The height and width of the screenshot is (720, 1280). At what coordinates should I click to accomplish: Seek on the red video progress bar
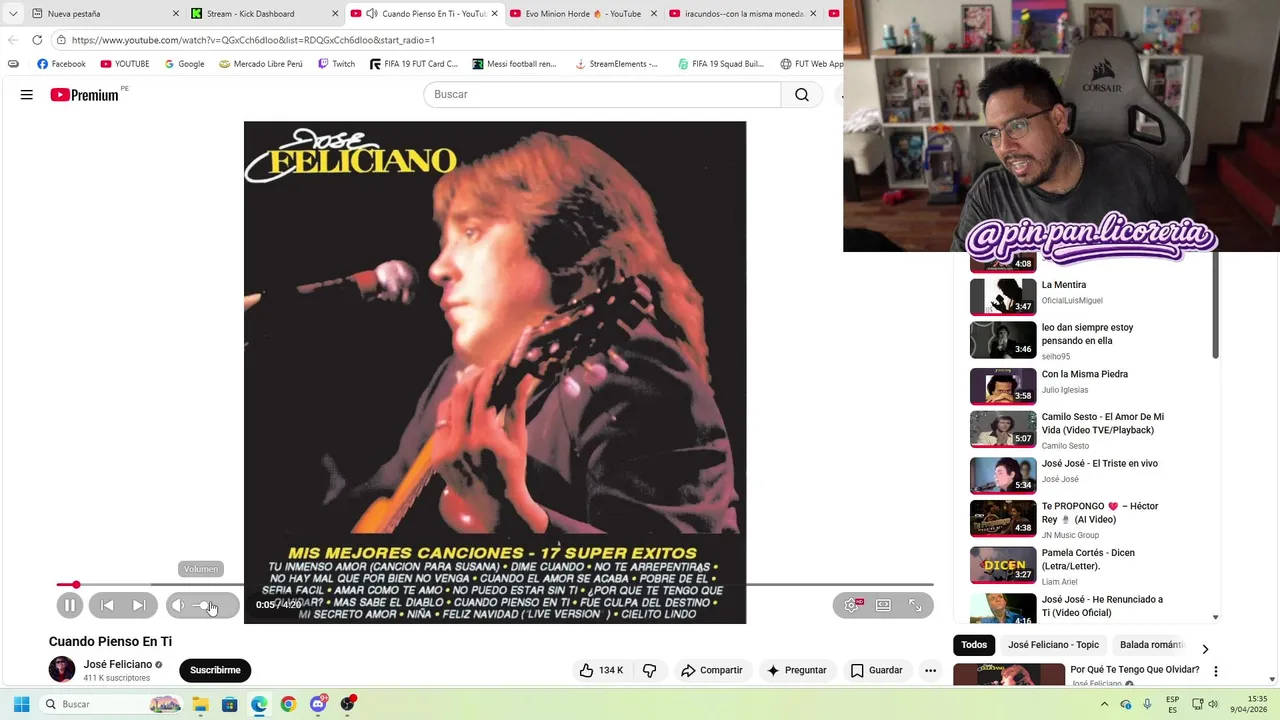point(495,584)
